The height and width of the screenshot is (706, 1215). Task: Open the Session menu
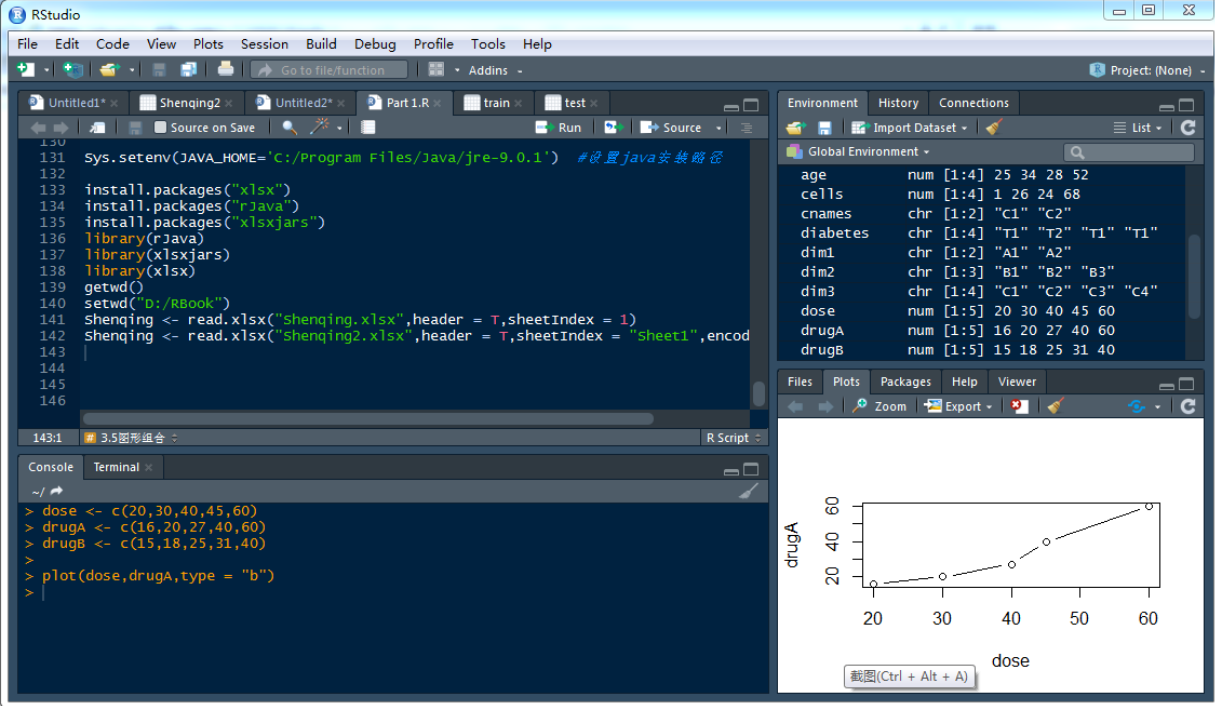tap(264, 44)
